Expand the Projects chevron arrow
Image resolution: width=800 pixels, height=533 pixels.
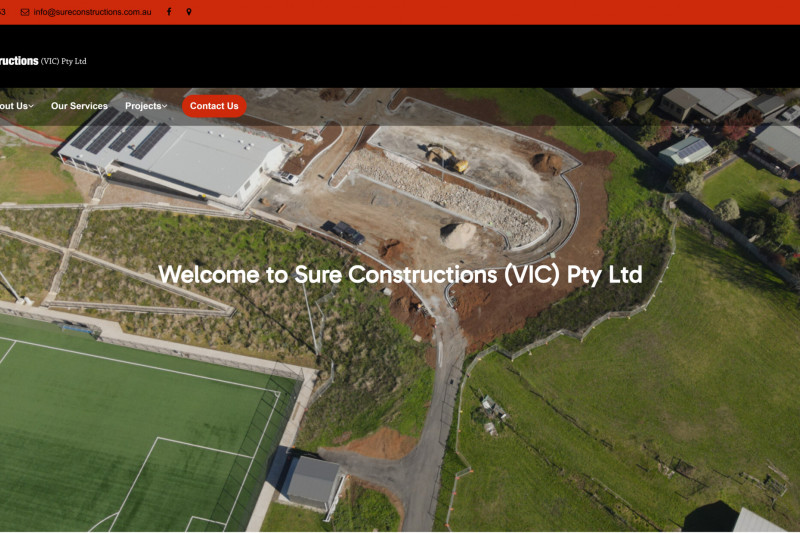click(164, 106)
